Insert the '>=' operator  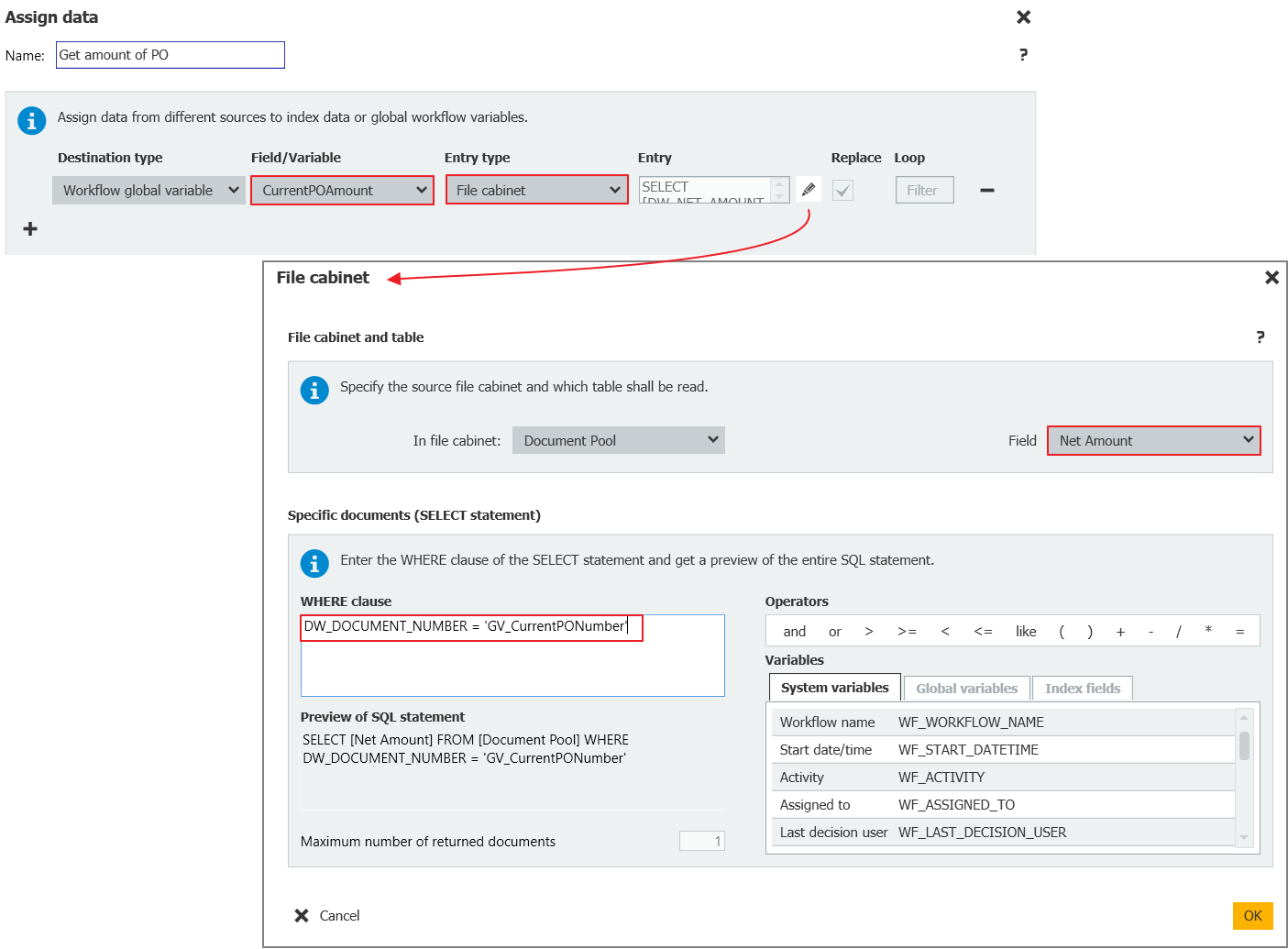(x=907, y=631)
